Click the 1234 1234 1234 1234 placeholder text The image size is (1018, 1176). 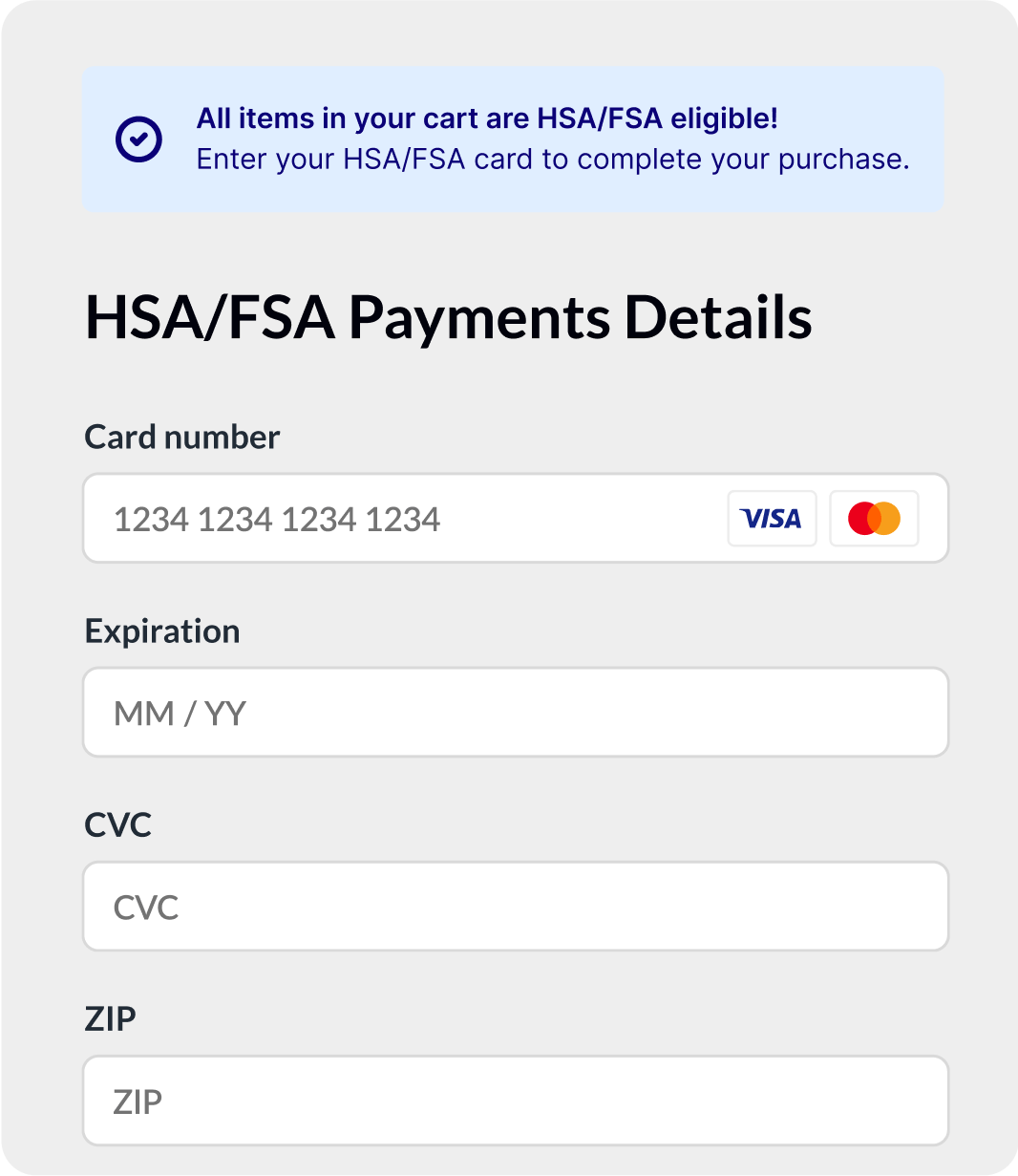point(277,519)
